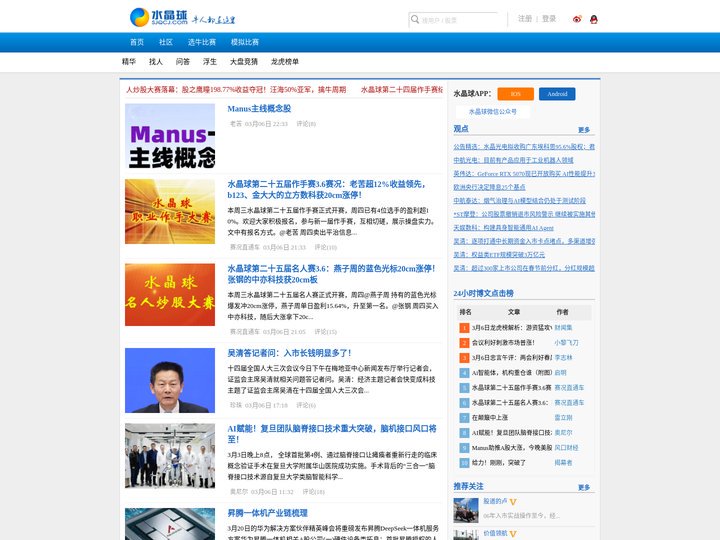The width and height of the screenshot is (720, 540).
Task: Click author 奥尼尔 under 复旦 article
Action: (239, 492)
